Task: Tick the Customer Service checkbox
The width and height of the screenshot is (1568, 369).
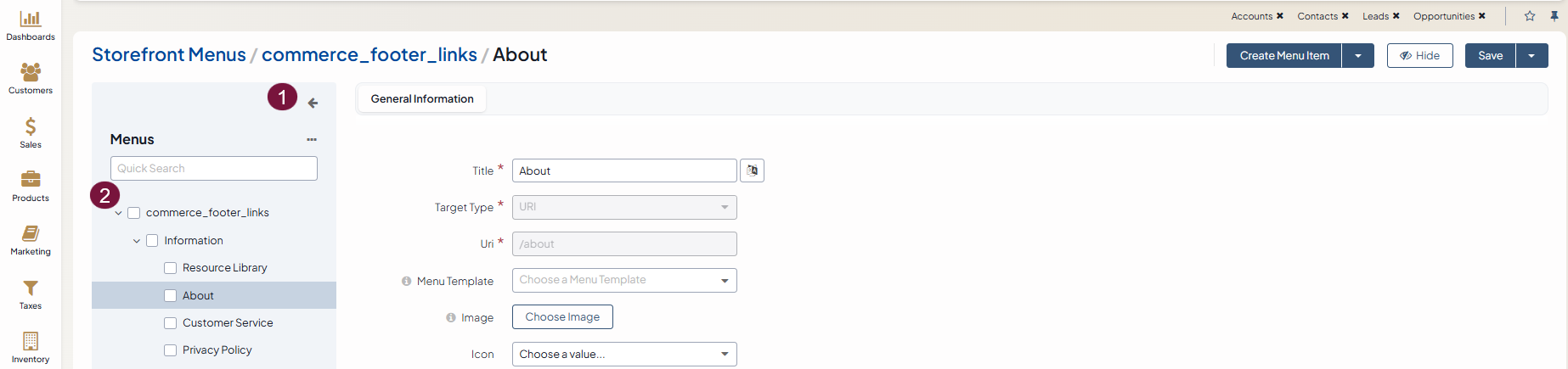Action: pos(171,323)
